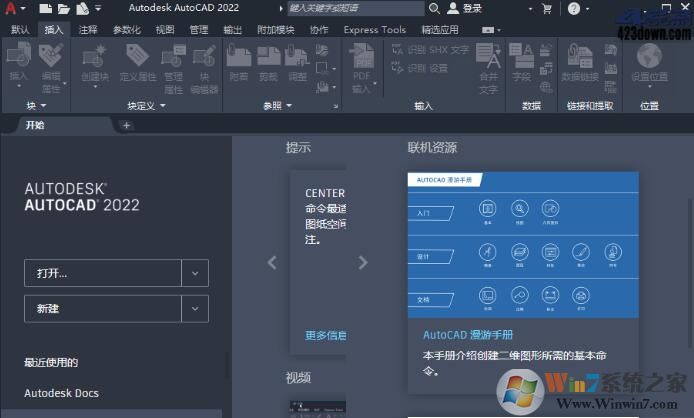This screenshot has width=694, height=418.
Task: Open the AutoCAD application menu logo
Action: click(11, 8)
